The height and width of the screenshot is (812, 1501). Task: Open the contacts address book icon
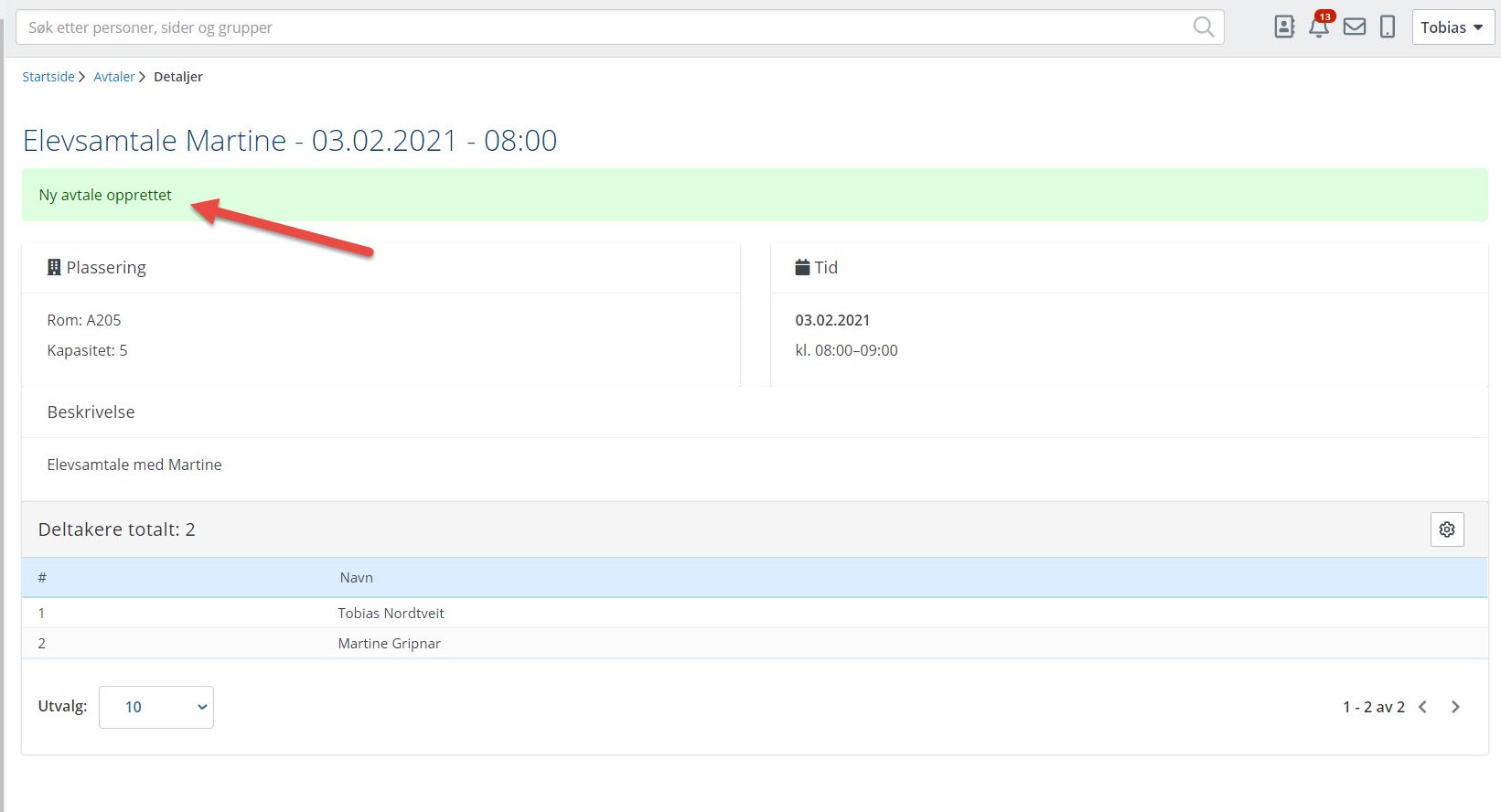[x=1284, y=27]
